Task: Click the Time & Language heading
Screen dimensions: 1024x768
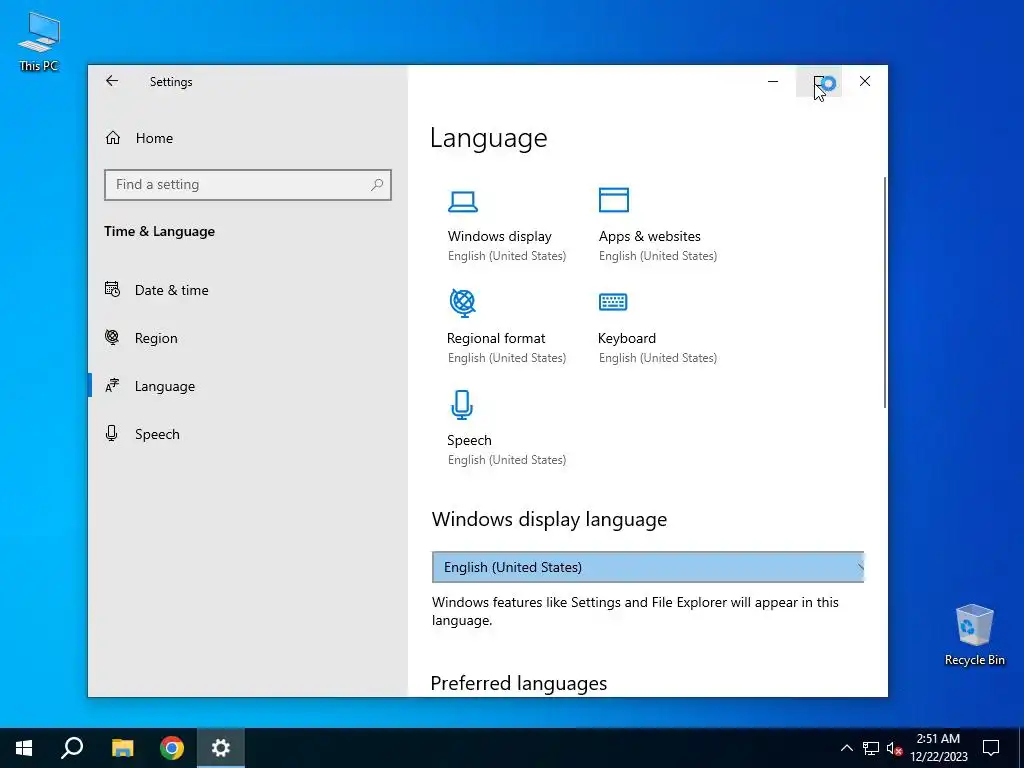Action: pos(159,231)
